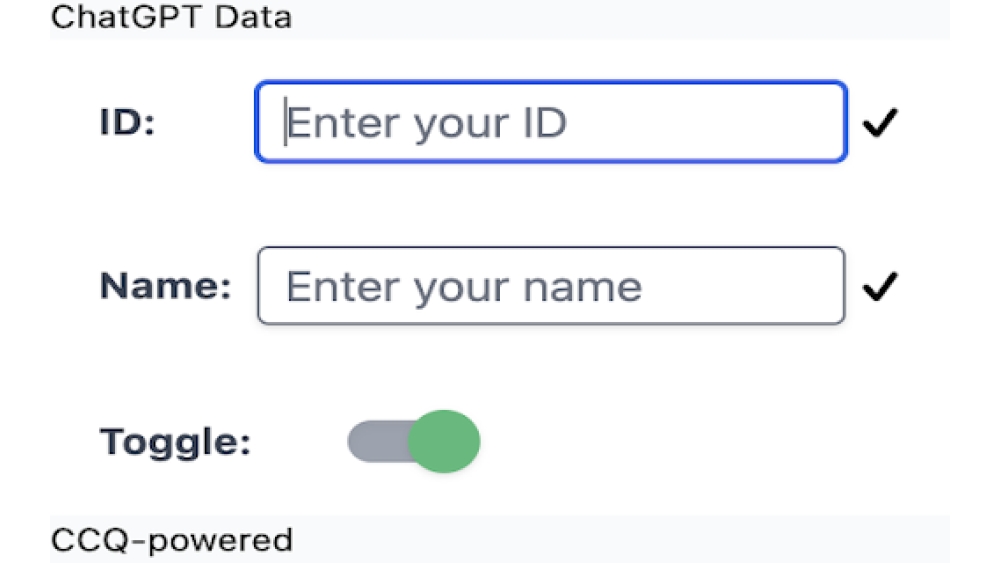Click the "ChatGPT Data" heading text
The height and width of the screenshot is (563, 1000).
coord(171,17)
